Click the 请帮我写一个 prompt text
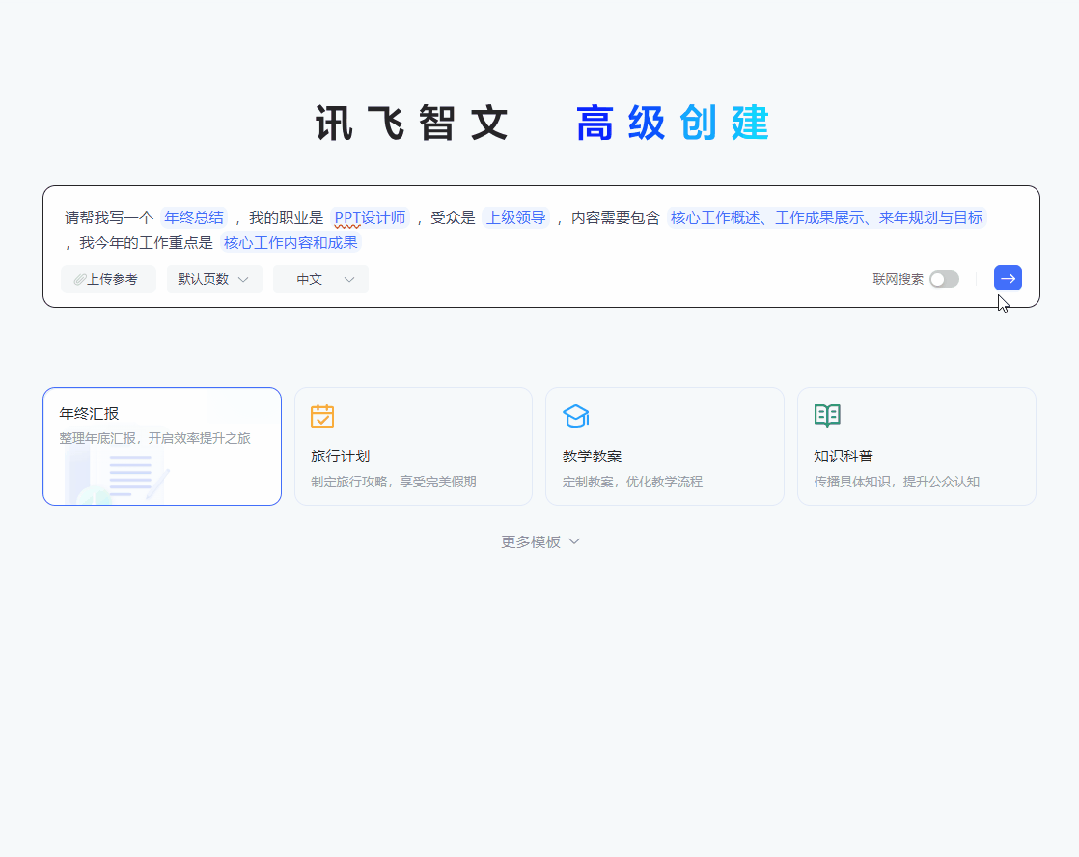This screenshot has height=857, width=1079. pyautogui.click(x=109, y=218)
